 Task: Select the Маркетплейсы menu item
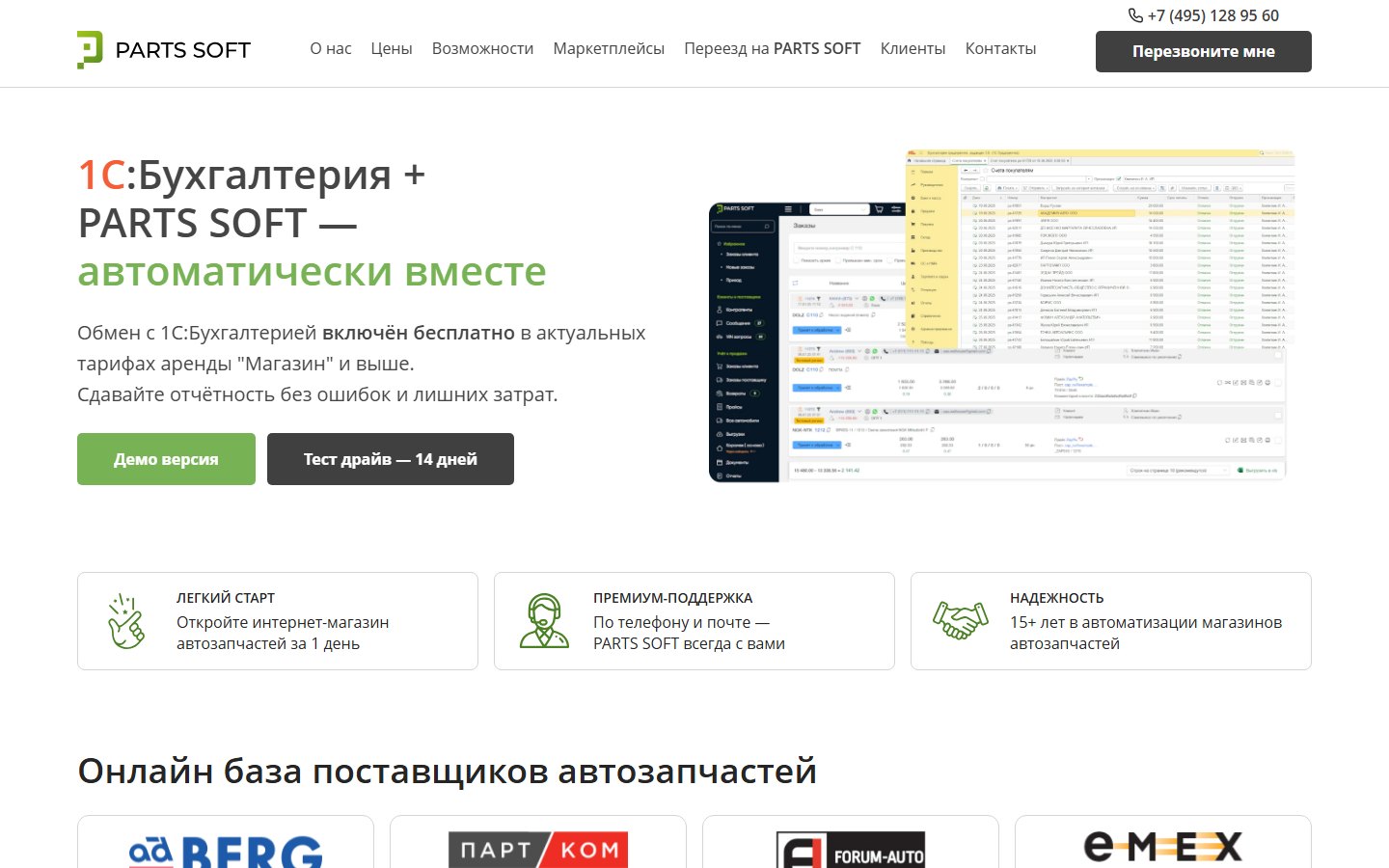(x=609, y=48)
